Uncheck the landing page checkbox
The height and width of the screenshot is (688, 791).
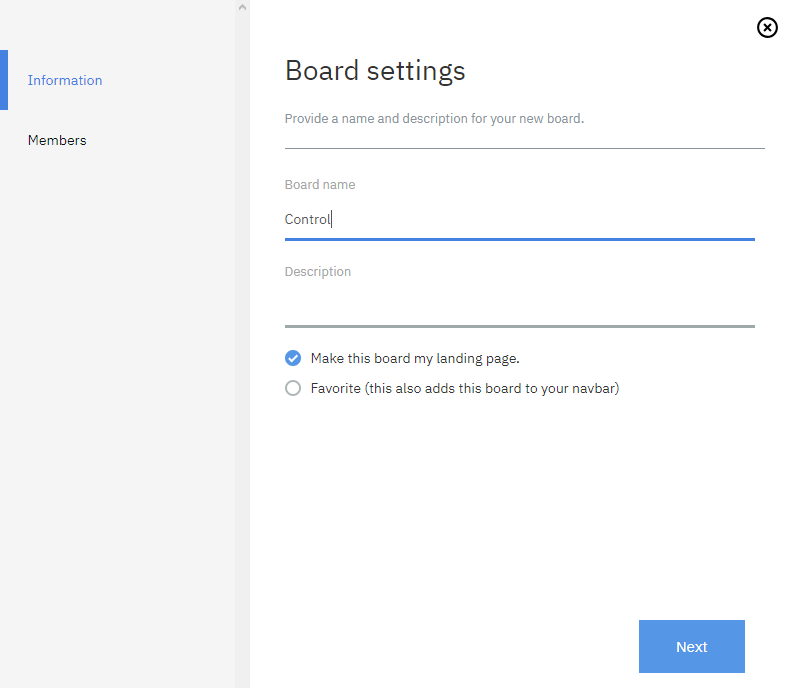pyautogui.click(x=293, y=358)
